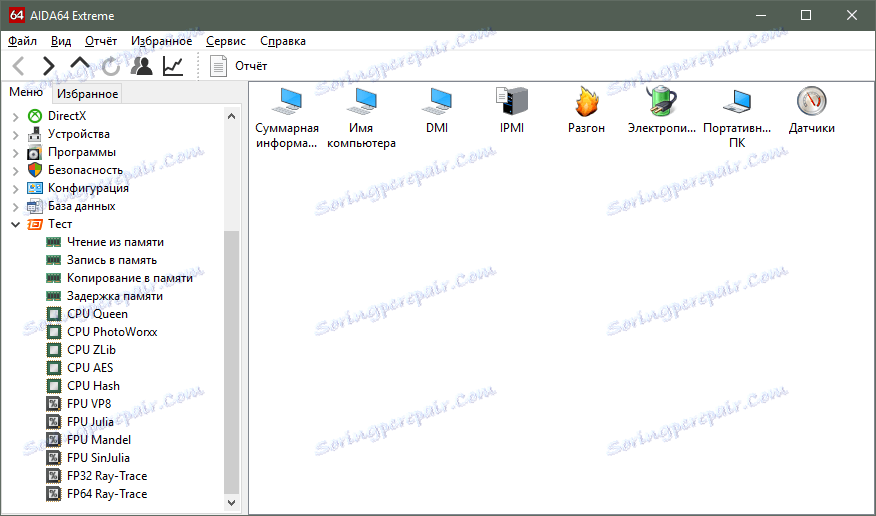Switch to the Меню tab
Screen dimensions: 876x516
[26, 92]
